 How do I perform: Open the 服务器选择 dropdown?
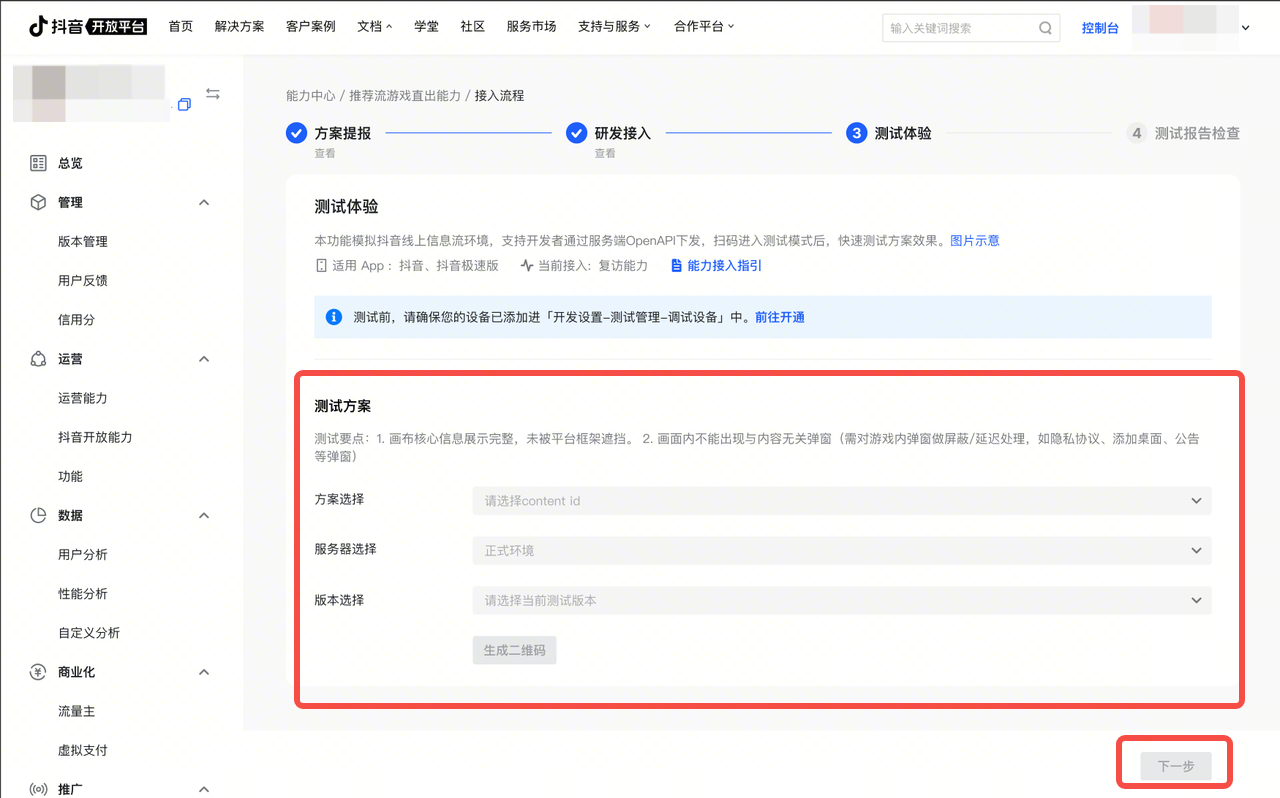pos(841,551)
